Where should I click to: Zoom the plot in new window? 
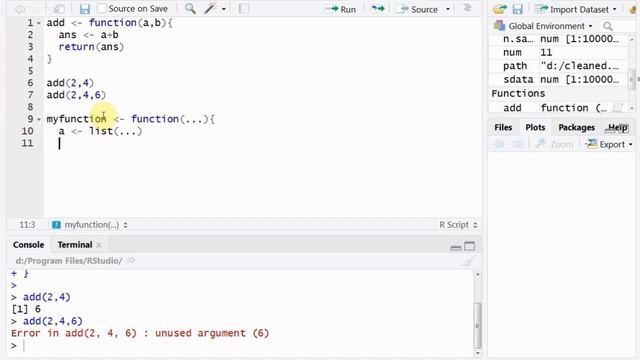(554, 144)
